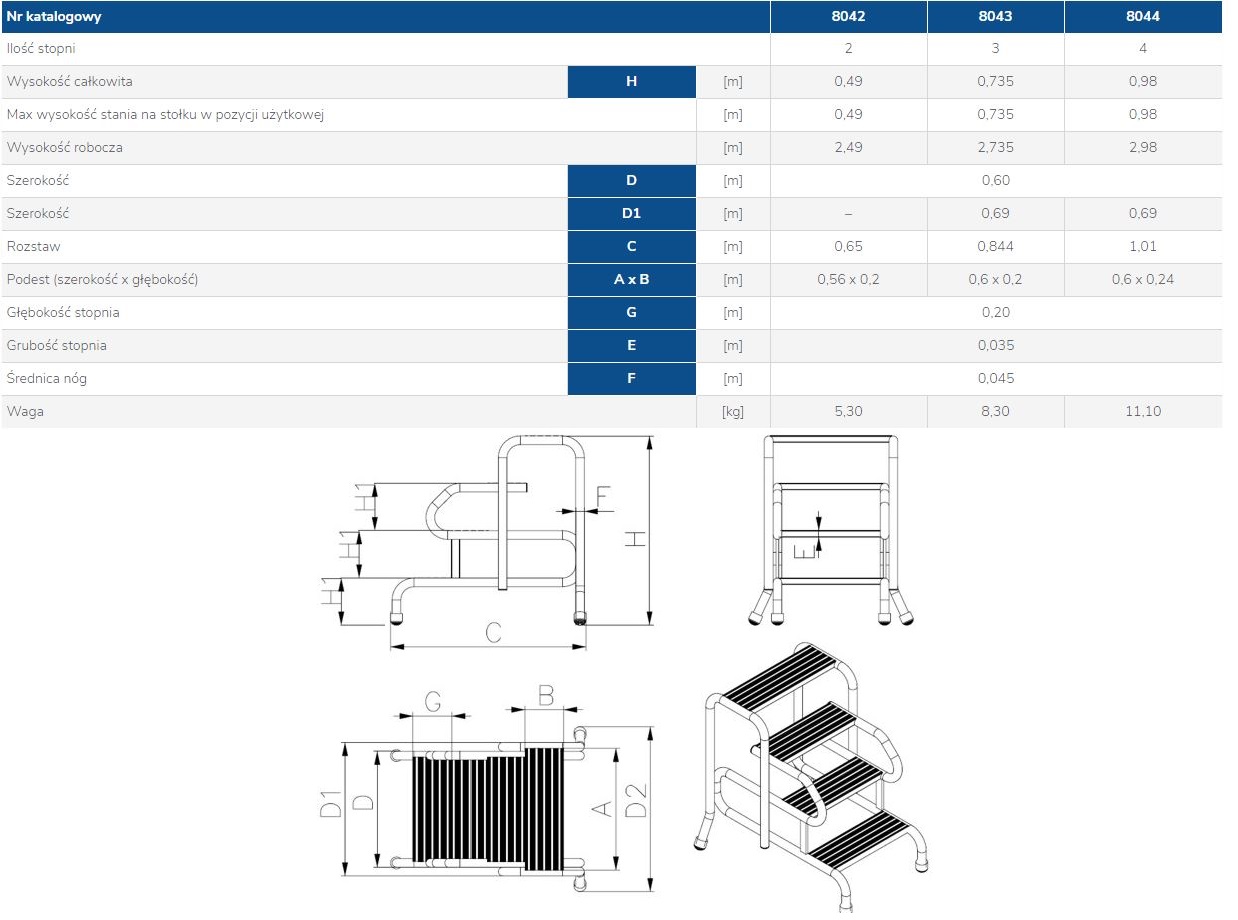The height and width of the screenshot is (920, 1238).
Task: Click the 11,10 weight value
Action: point(1142,412)
